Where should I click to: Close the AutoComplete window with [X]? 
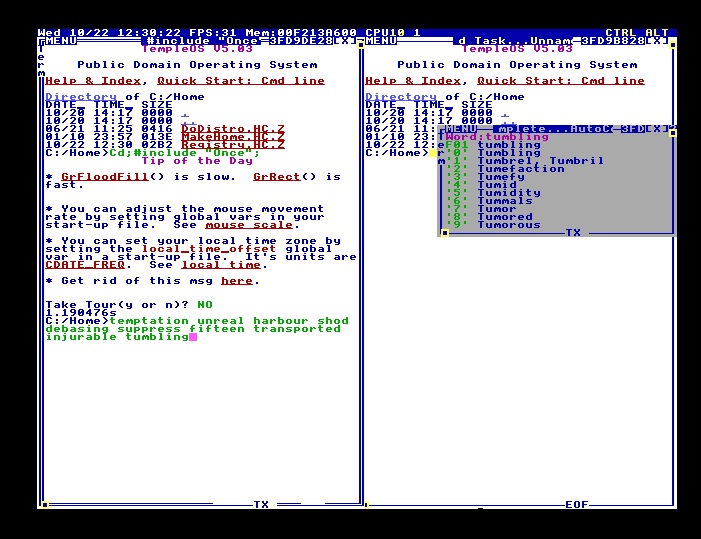657,129
